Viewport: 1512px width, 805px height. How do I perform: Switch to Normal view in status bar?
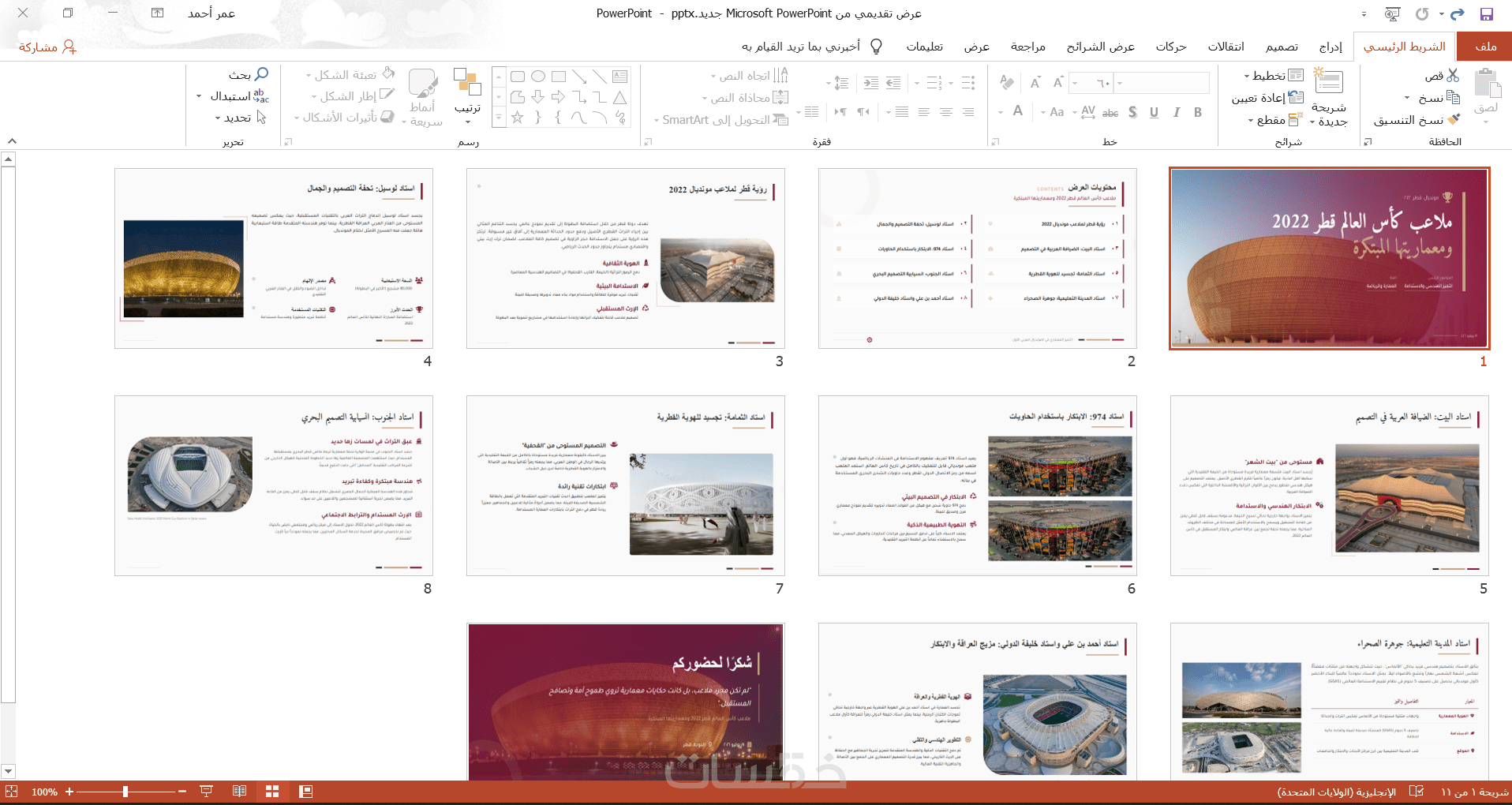[306, 792]
